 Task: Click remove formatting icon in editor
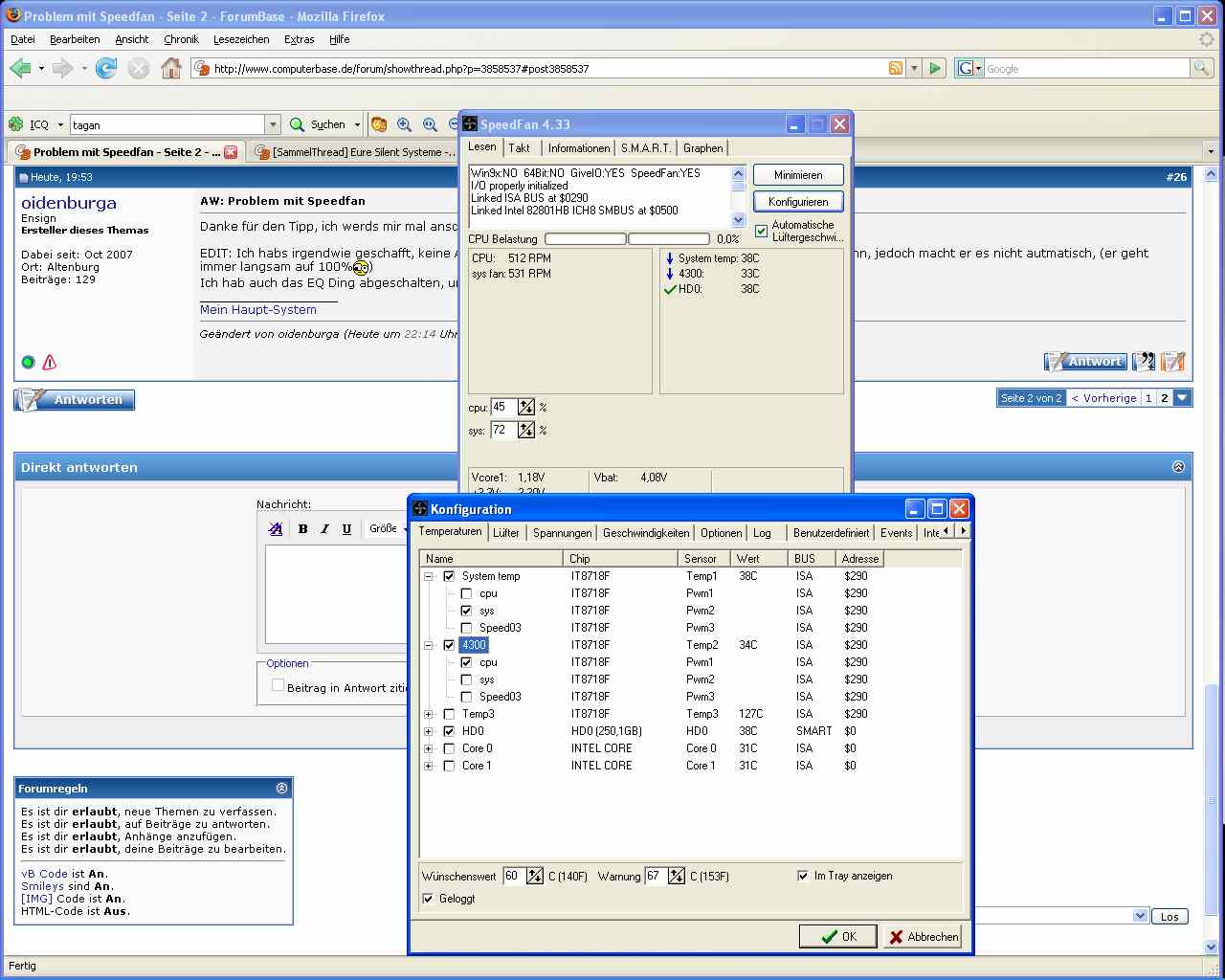pyautogui.click(x=276, y=528)
